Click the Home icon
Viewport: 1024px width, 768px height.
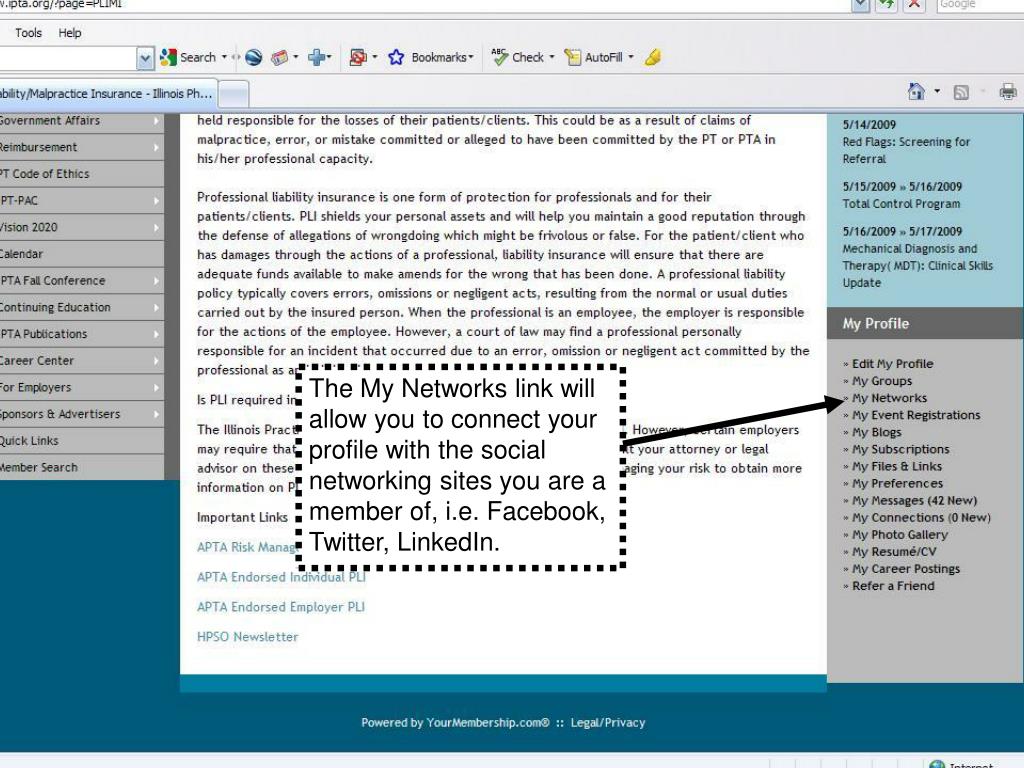tap(916, 91)
